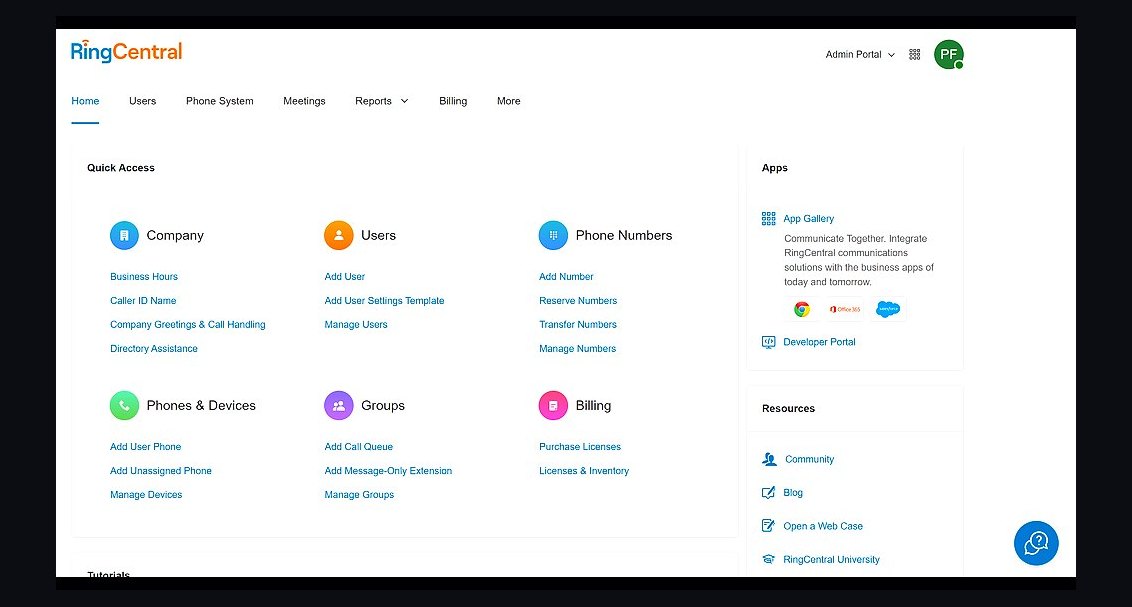Click the RingCentral University cap icon

[x=768, y=559]
